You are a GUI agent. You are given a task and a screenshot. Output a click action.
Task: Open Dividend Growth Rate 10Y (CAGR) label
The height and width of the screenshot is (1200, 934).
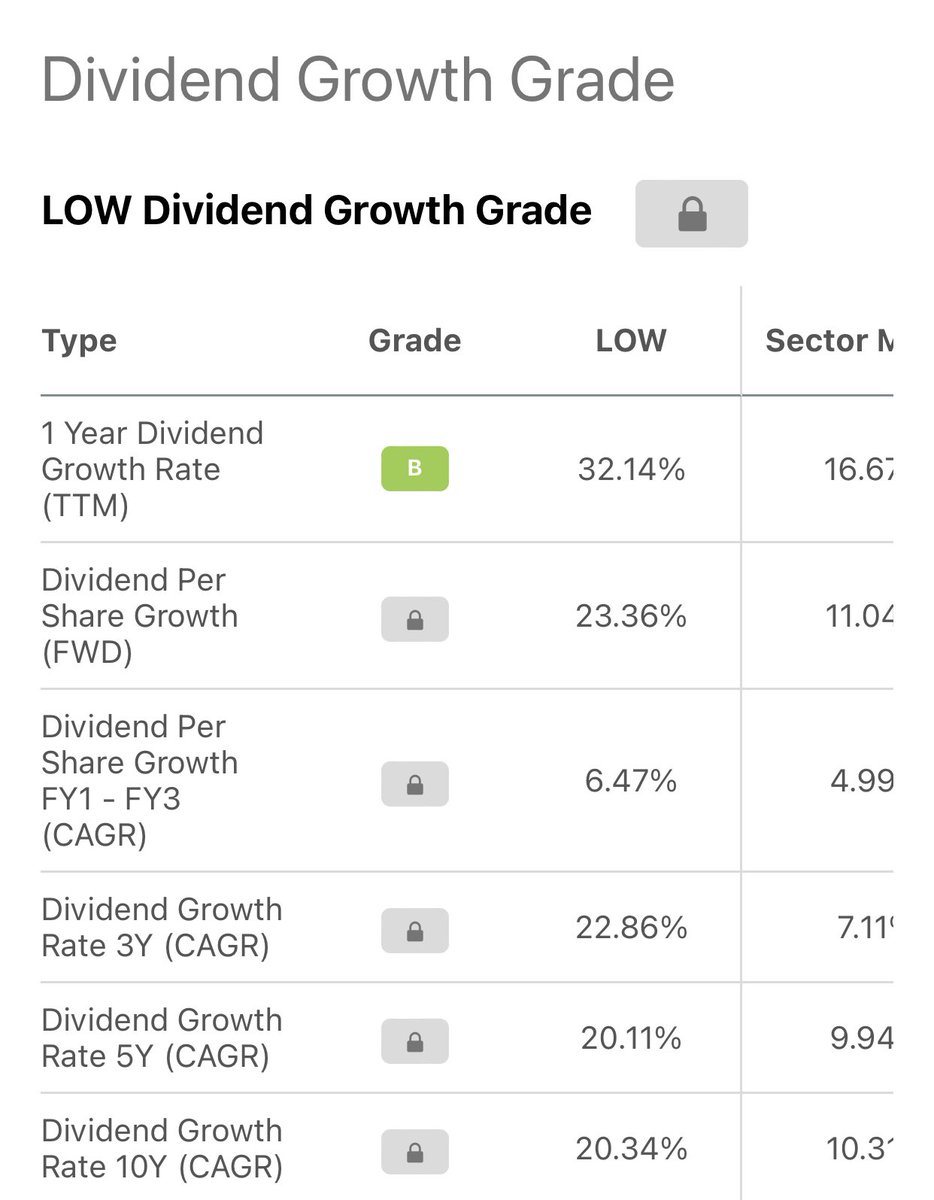coord(162,1148)
